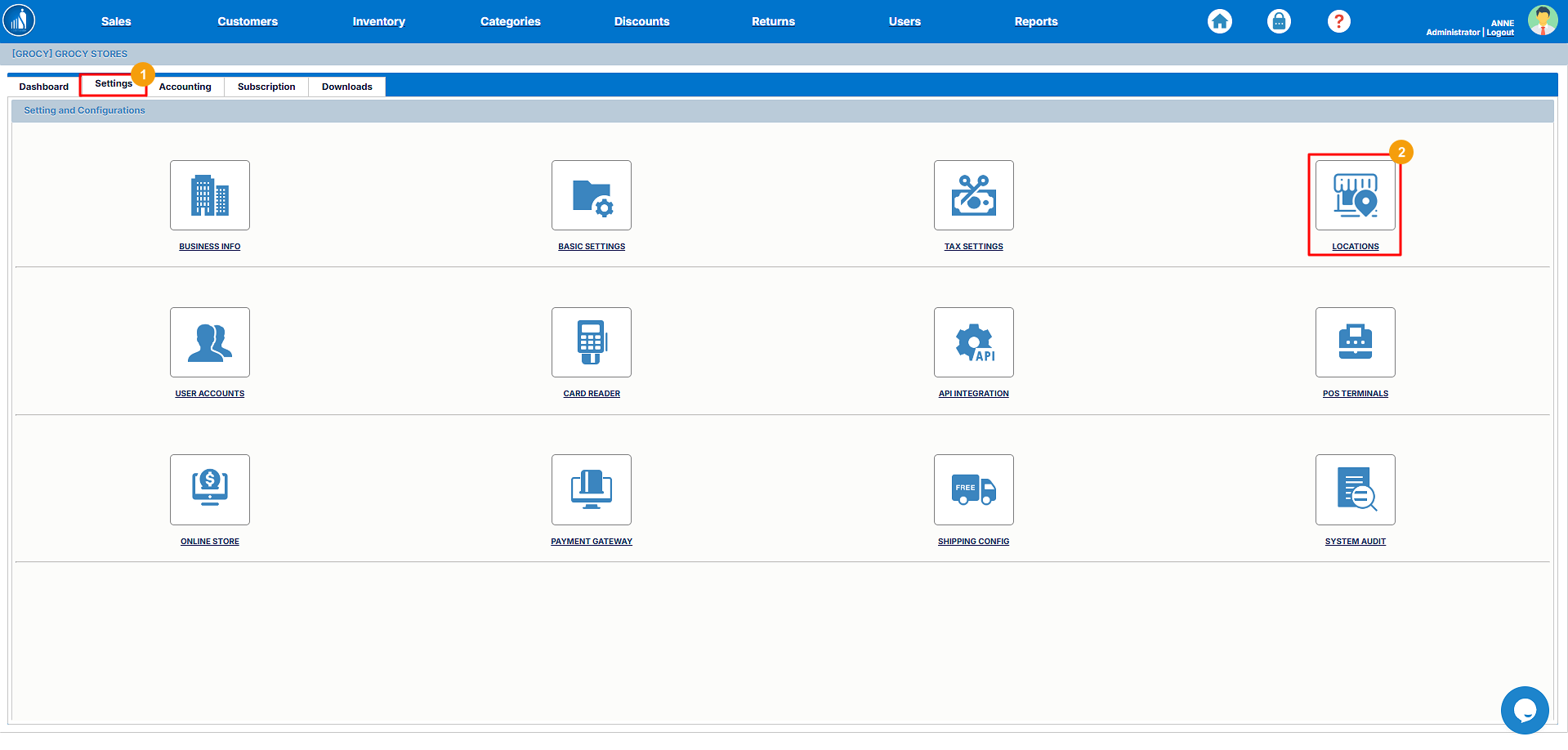Open the User Accounts icon
The width and height of the screenshot is (1568, 750).
click(x=209, y=342)
